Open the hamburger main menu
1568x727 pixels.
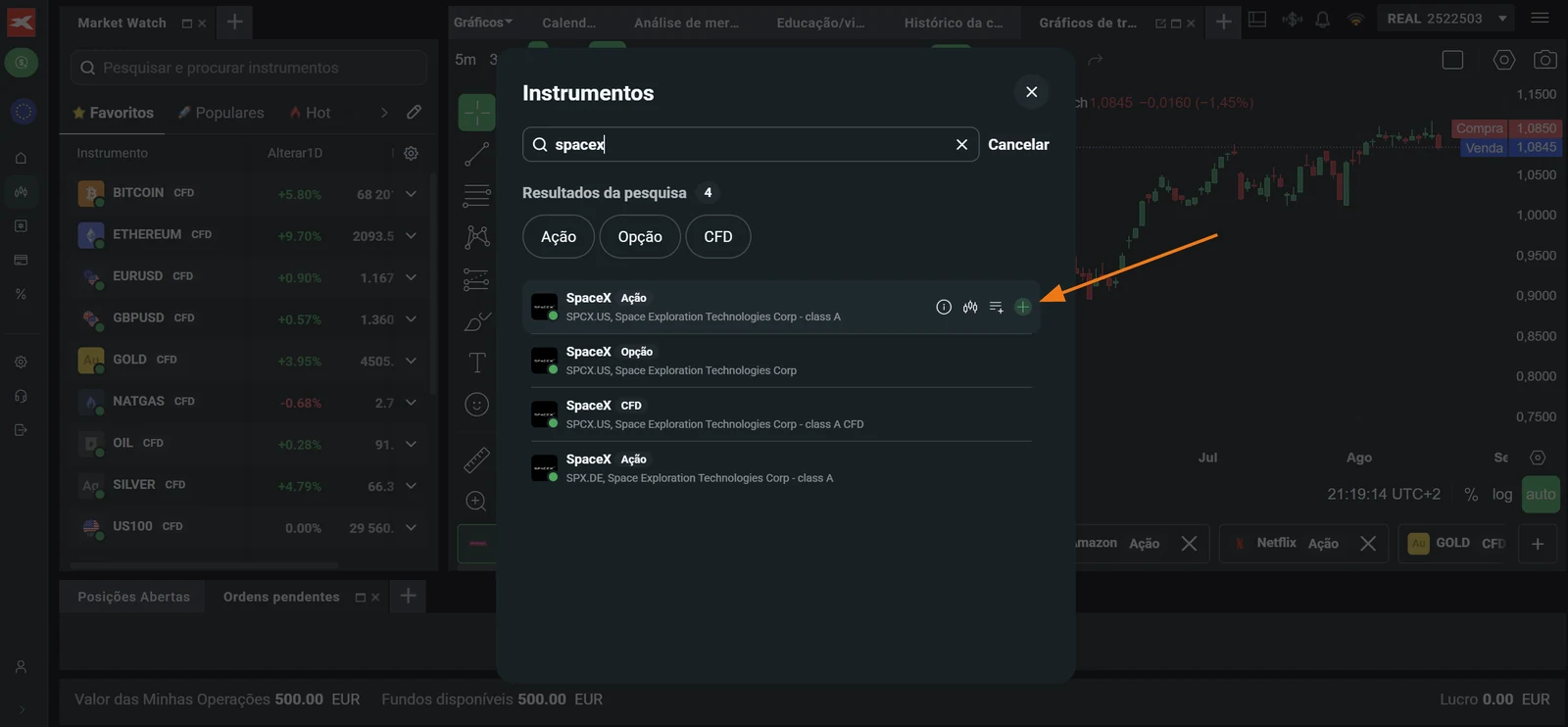pos(1540,19)
